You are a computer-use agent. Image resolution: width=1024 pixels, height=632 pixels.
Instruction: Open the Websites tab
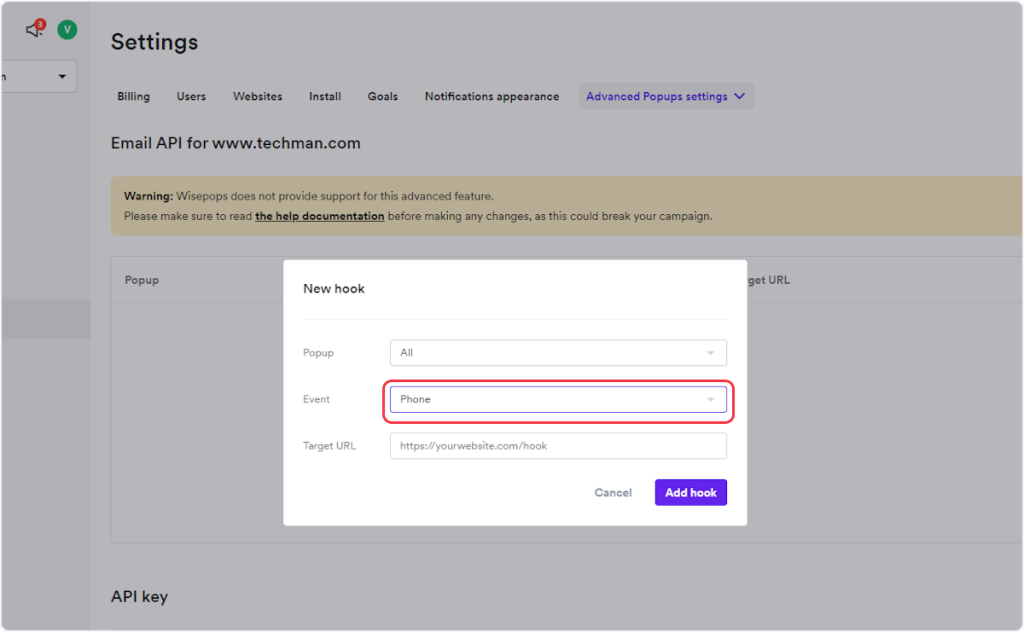(257, 97)
